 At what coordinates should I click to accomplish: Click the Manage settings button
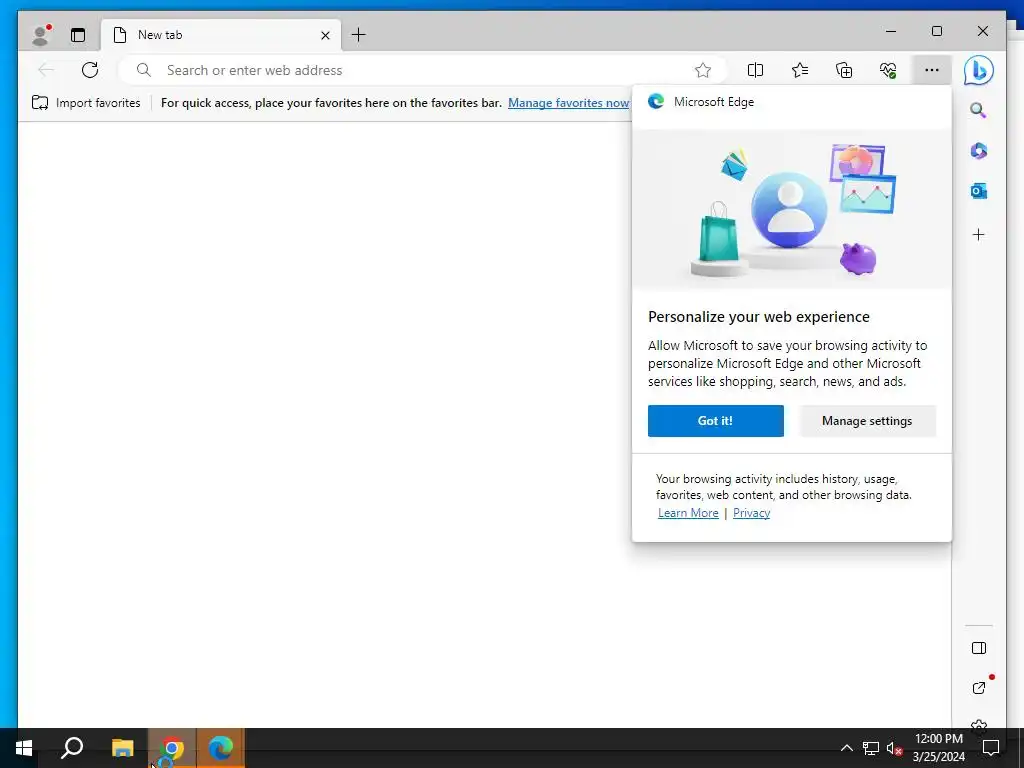click(x=867, y=421)
